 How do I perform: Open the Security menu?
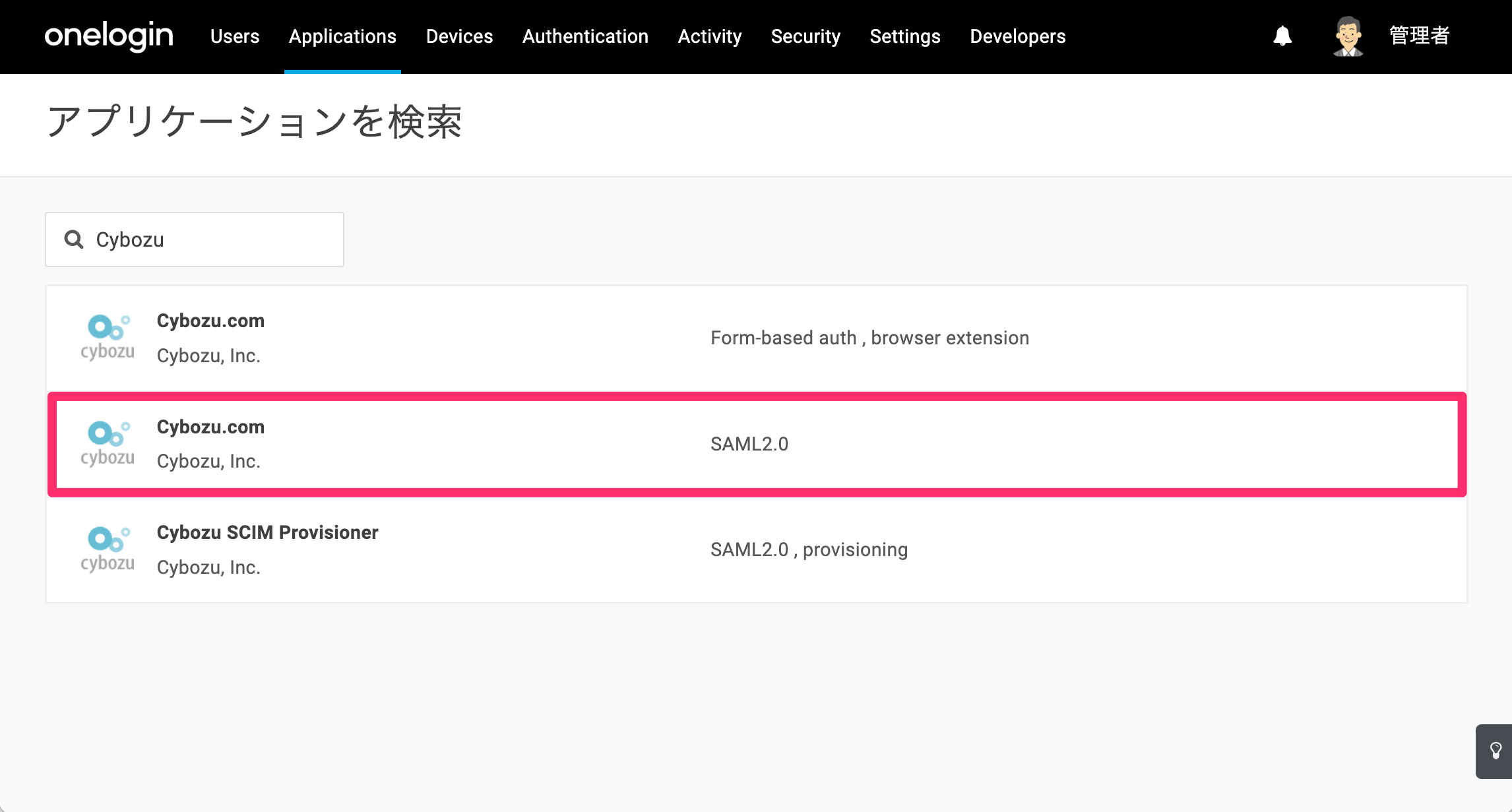tap(805, 36)
